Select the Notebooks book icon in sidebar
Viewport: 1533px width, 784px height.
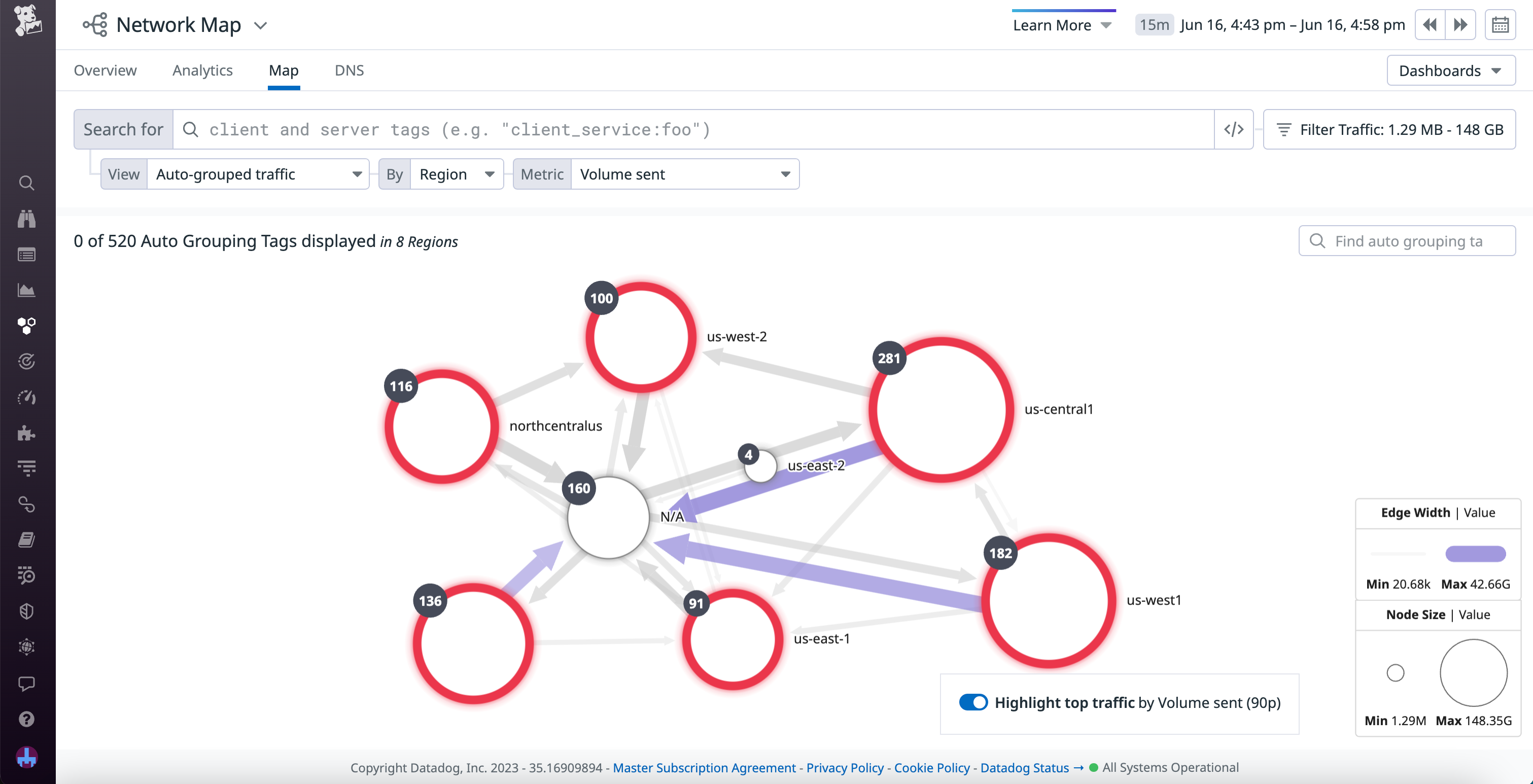(x=27, y=540)
